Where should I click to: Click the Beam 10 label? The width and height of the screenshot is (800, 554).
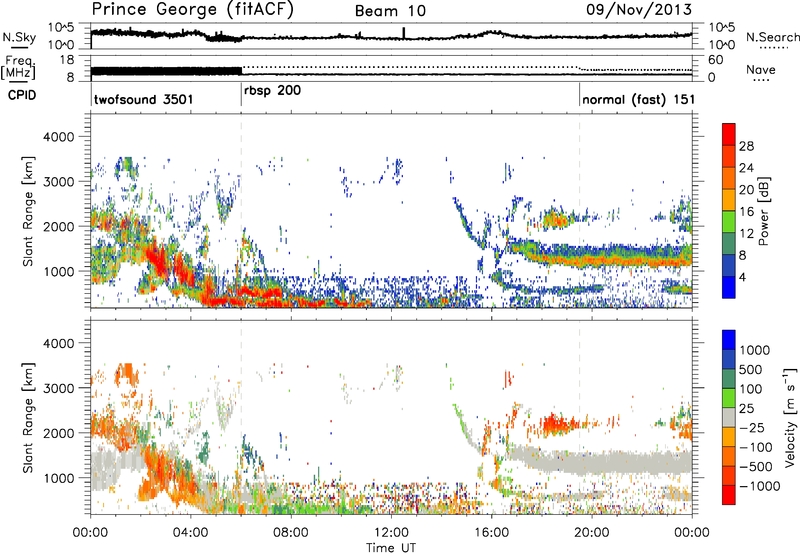coord(390,11)
